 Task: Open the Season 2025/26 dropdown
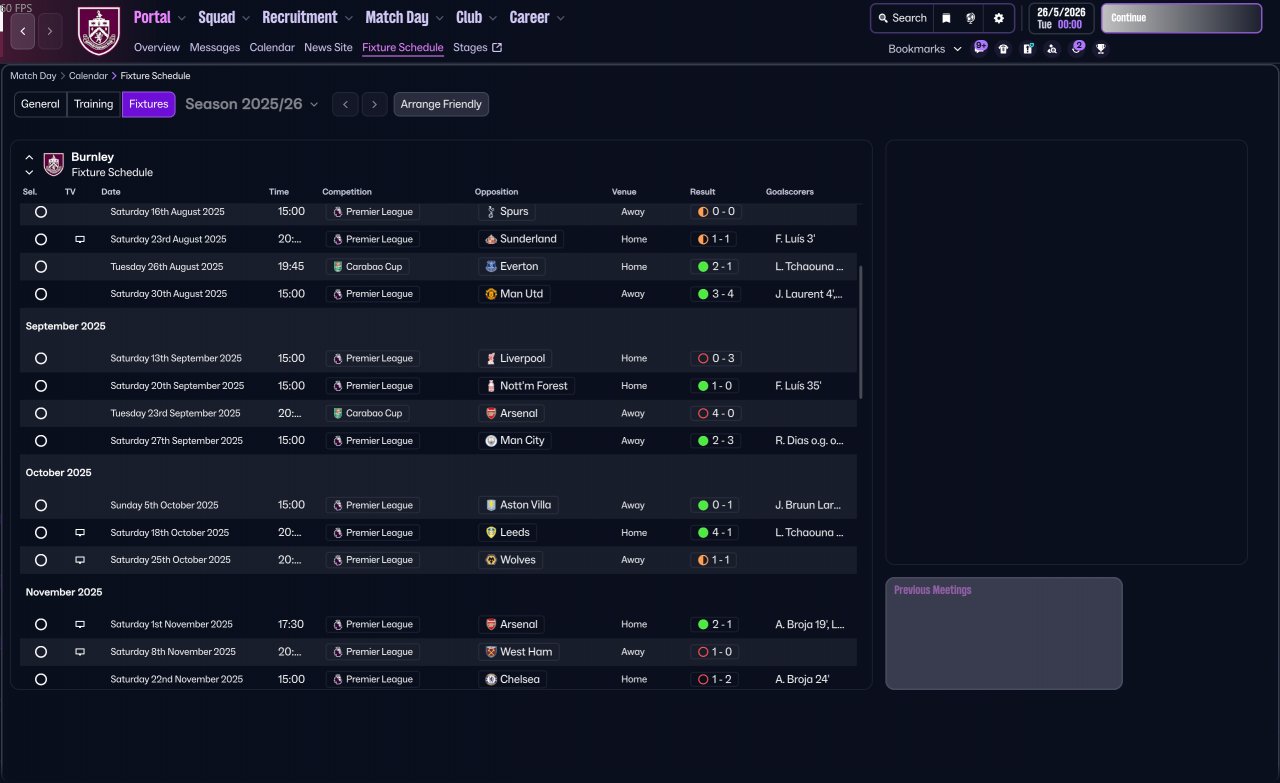252,104
